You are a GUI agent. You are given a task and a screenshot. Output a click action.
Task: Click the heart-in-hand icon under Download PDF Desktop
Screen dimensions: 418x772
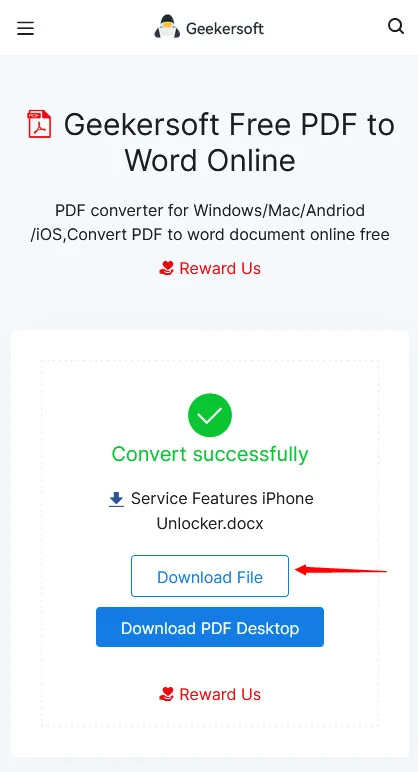click(x=167, y=694)
